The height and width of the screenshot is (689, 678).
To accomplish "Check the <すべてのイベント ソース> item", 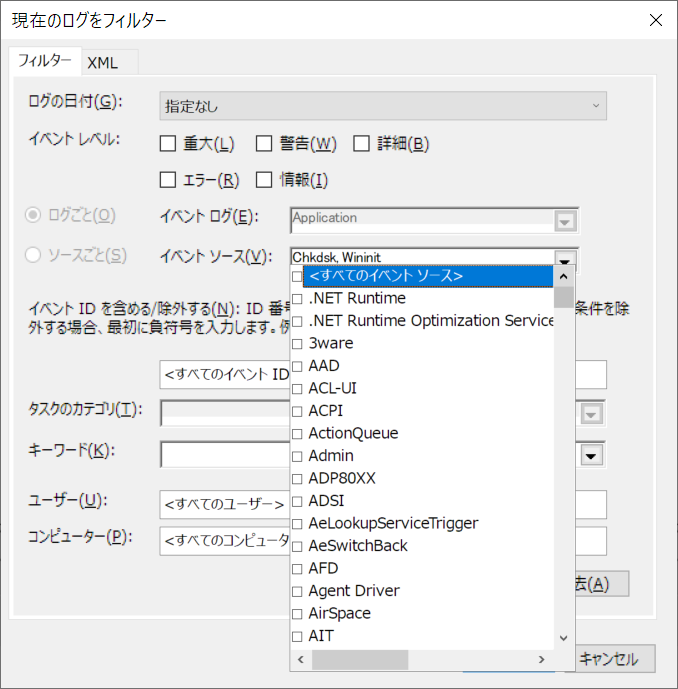I will [297, 276].
